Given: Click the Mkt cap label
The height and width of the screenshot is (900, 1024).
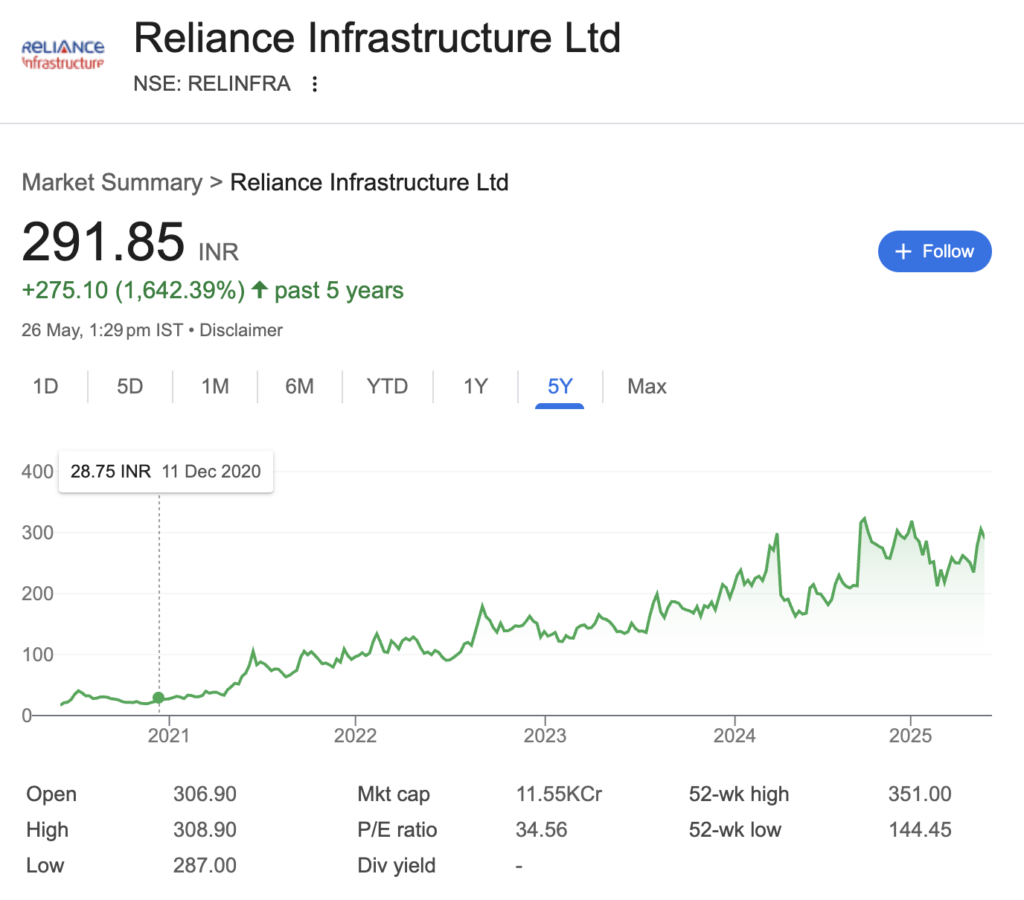Looking at the screenshot, I should pos(393,795).
